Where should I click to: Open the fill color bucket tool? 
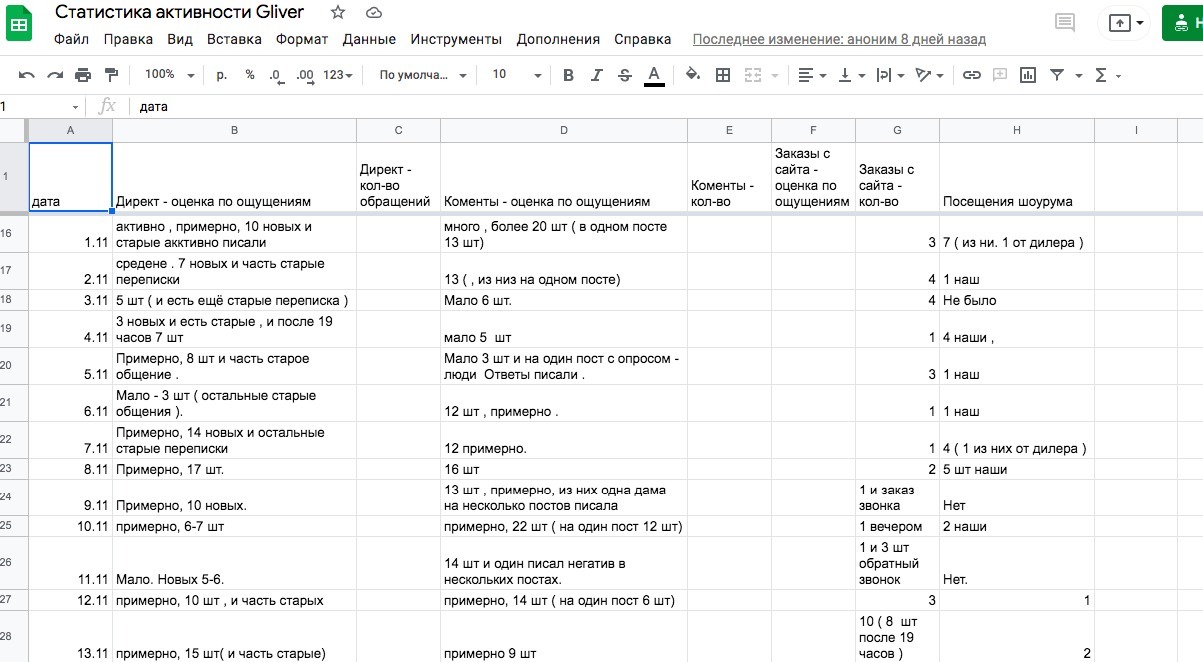pos(692,75)
